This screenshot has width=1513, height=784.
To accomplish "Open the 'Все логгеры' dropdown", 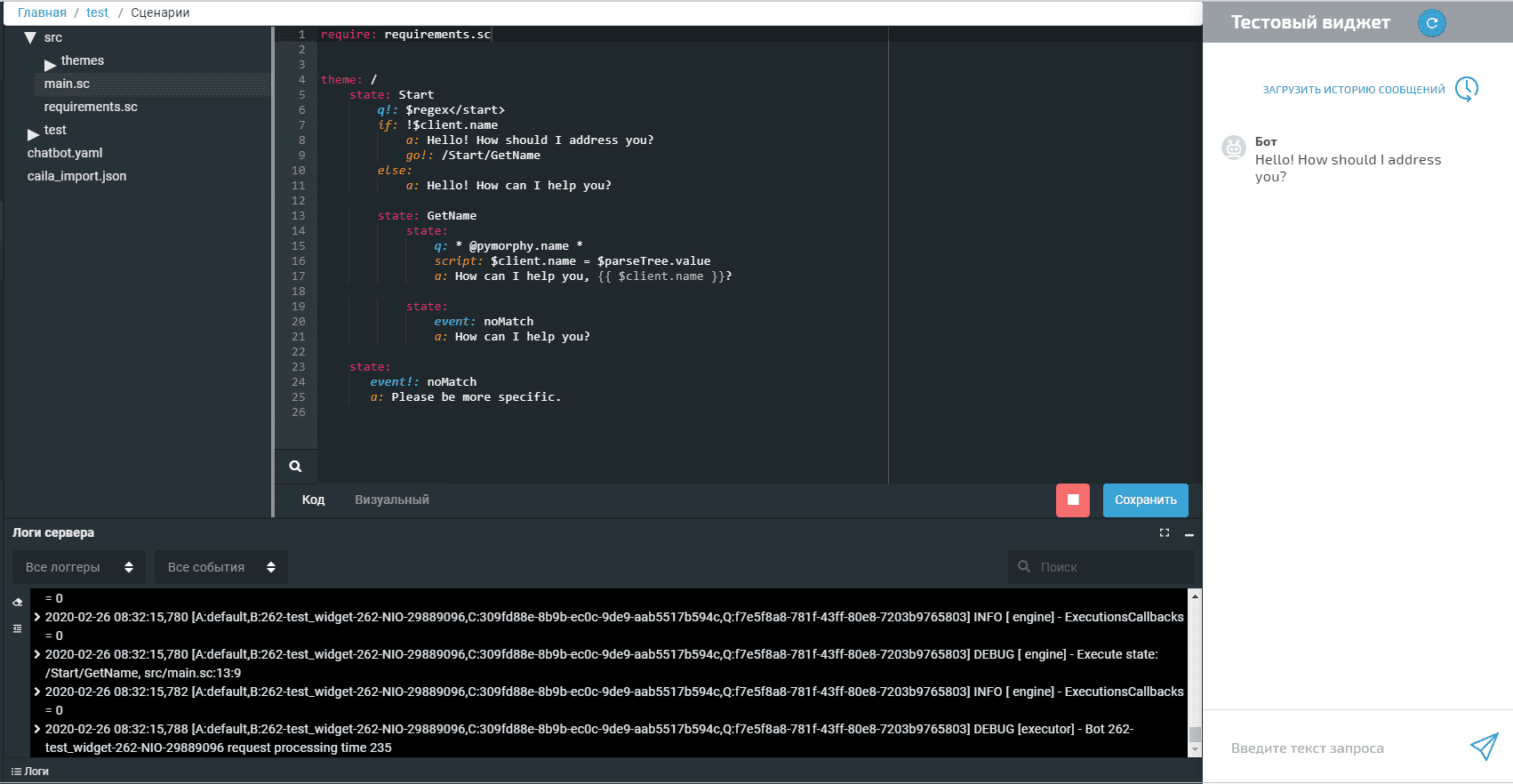I will tap(78, 567).
